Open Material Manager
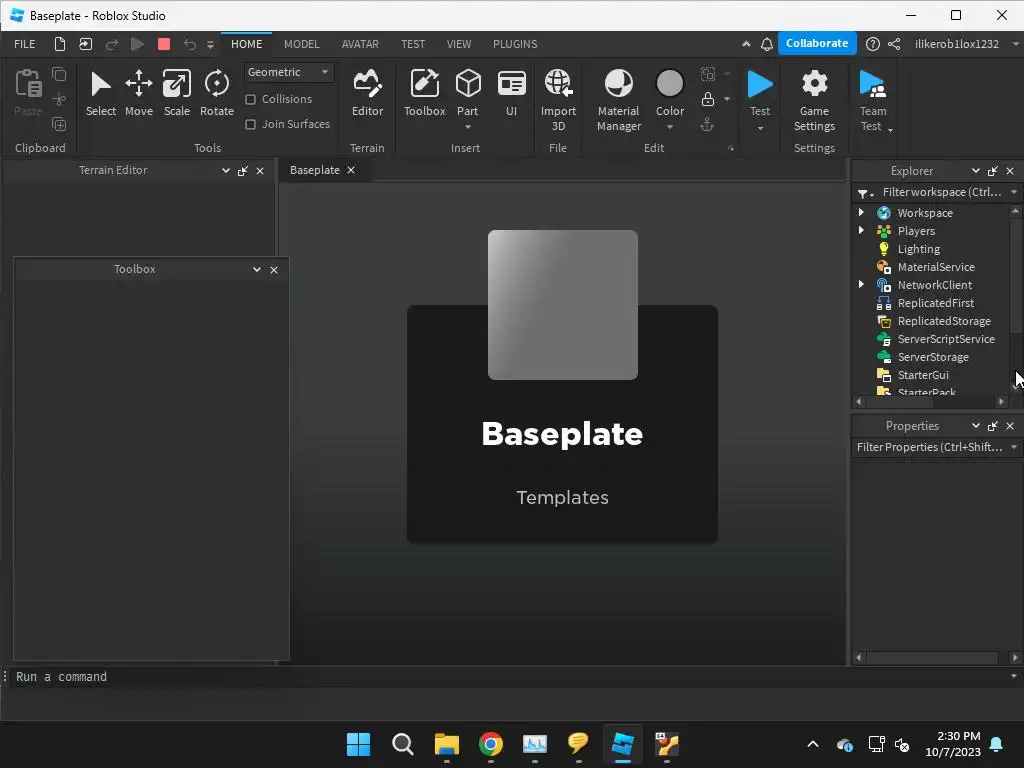1024x768 pixels. 618,100
